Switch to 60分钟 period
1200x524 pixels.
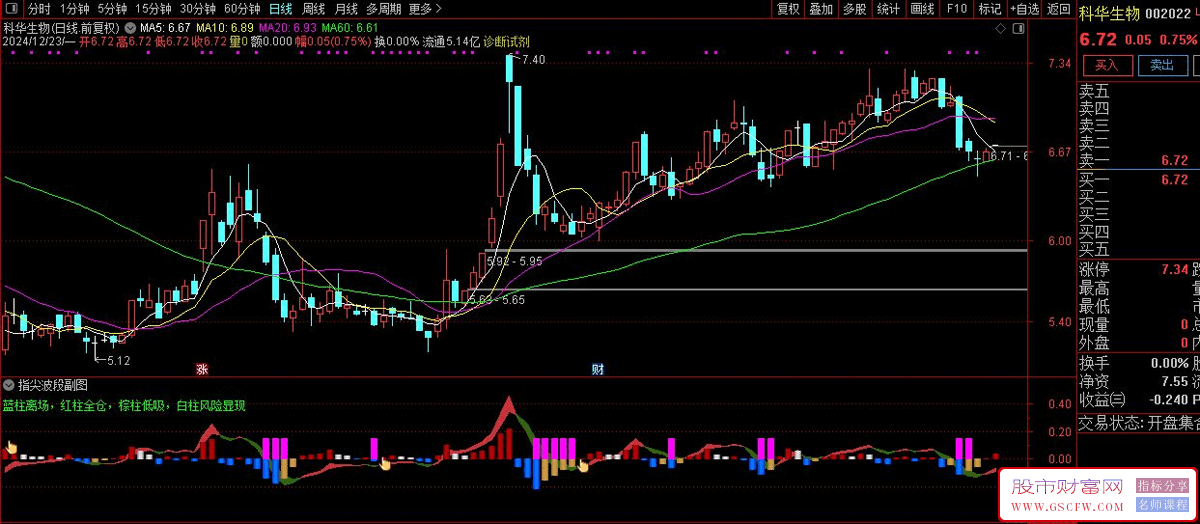point(242,9)
